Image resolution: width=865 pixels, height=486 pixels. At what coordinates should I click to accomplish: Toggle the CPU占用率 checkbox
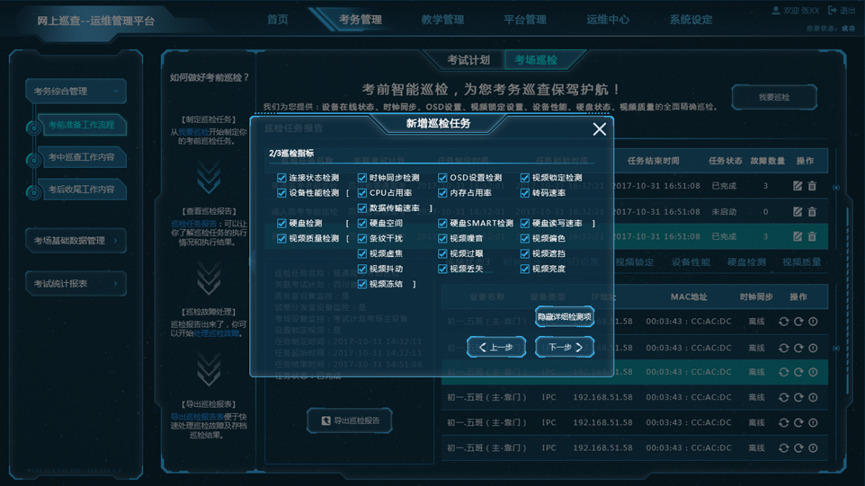362,193
